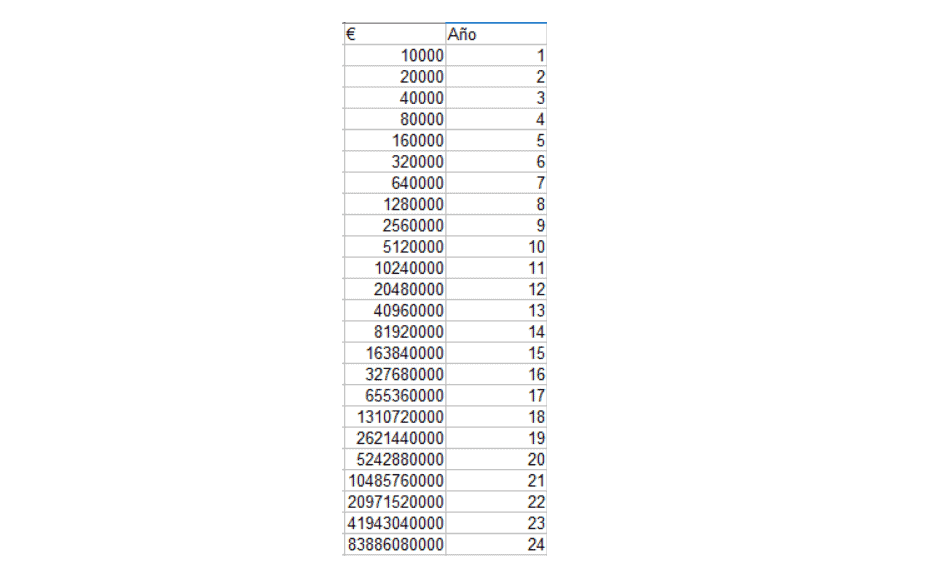
Task: Select the Año cell with value 5
Action: [496, 140]
